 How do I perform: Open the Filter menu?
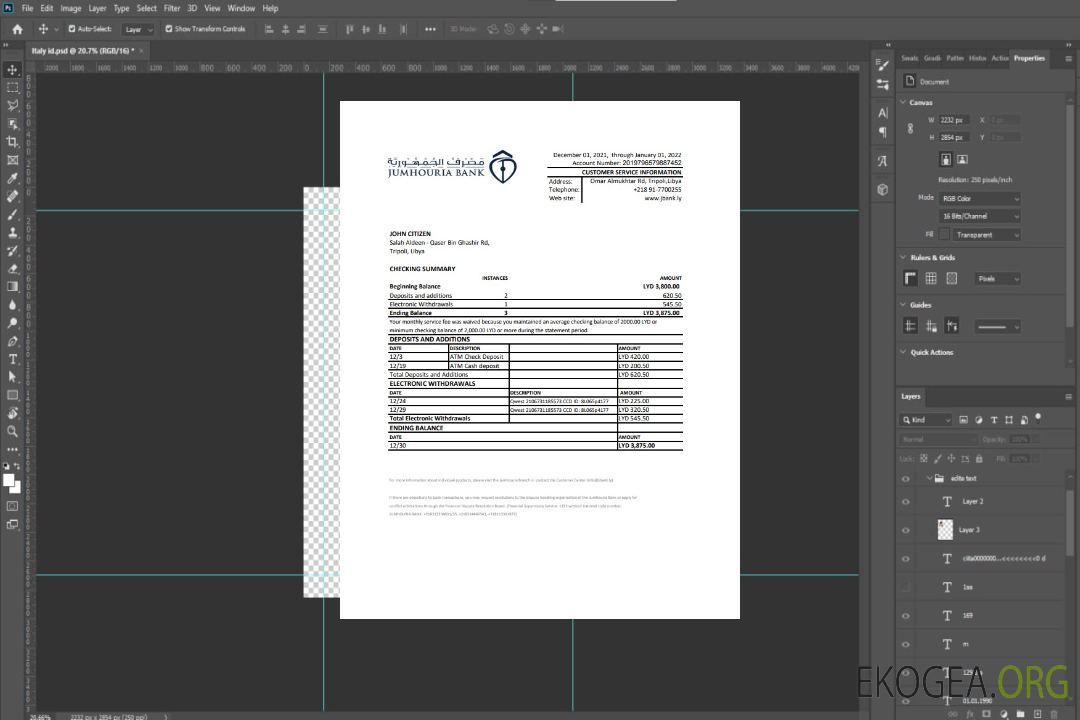pyautogui.click(x=172, y=8)
